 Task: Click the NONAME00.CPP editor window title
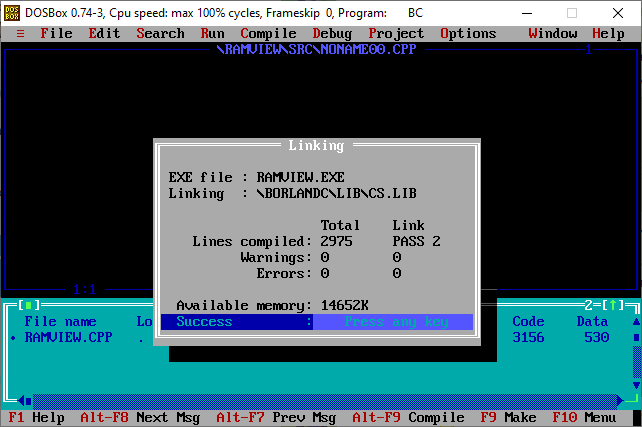pyautogui.click(x=316, y=50)
